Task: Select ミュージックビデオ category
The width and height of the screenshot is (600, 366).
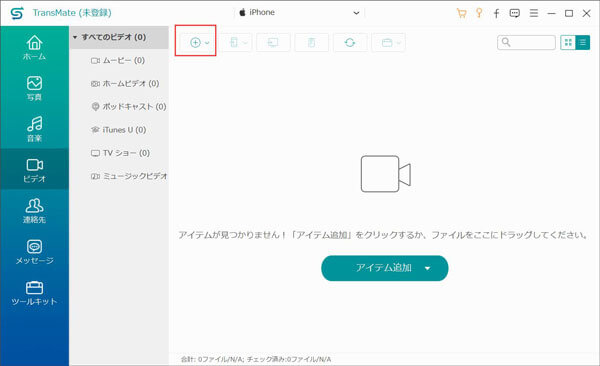Action: pyautogui.click(x=129, y=176)
